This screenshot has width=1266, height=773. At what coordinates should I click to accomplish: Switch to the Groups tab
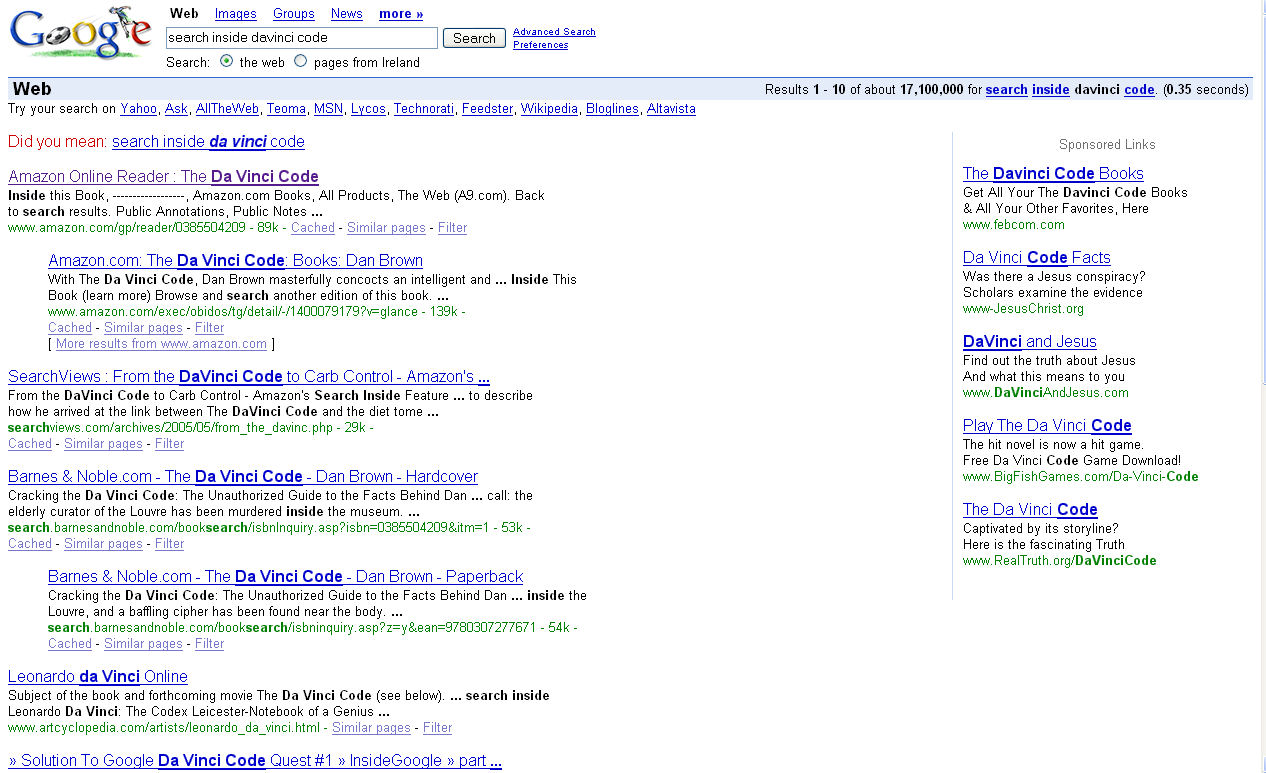pyautogui.click(x=293, y=14)
